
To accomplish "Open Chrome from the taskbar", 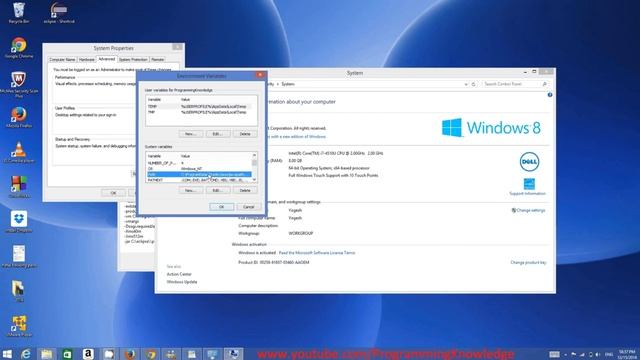I will pyautogui.click(x=151, y=354).
